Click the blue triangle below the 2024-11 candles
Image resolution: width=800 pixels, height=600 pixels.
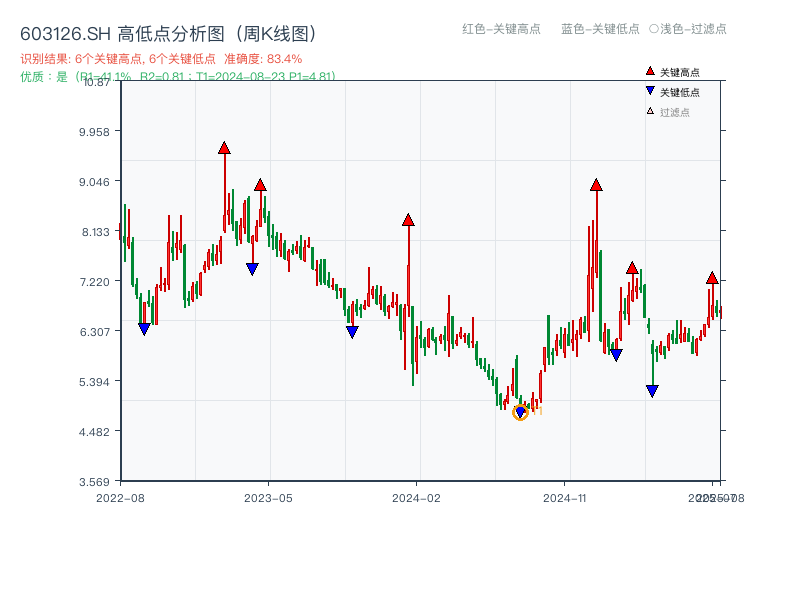615,354
